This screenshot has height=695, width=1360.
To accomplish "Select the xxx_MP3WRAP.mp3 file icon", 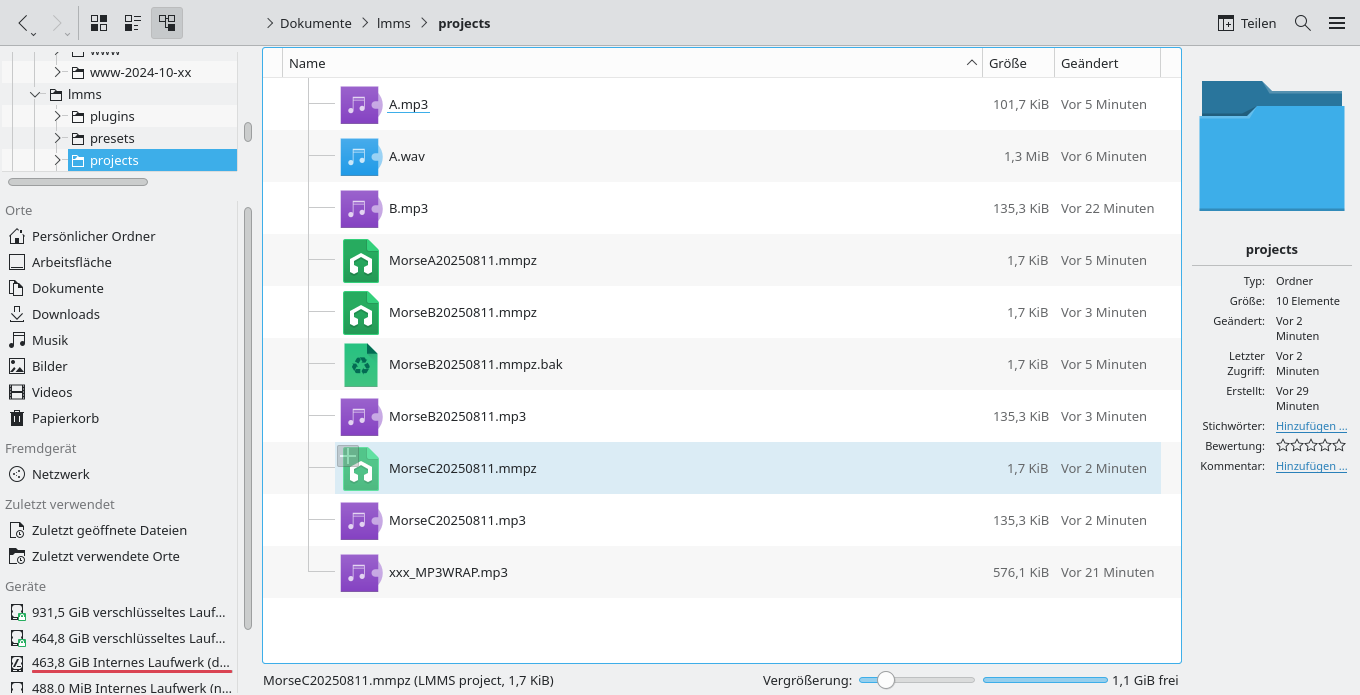I will tap(360, 573).
